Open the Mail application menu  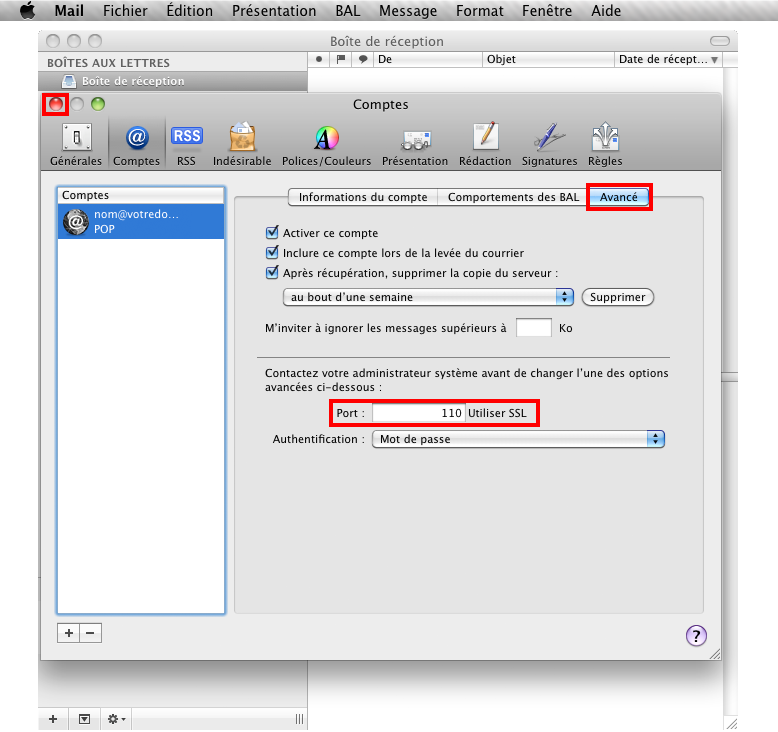tap(69, 10)
